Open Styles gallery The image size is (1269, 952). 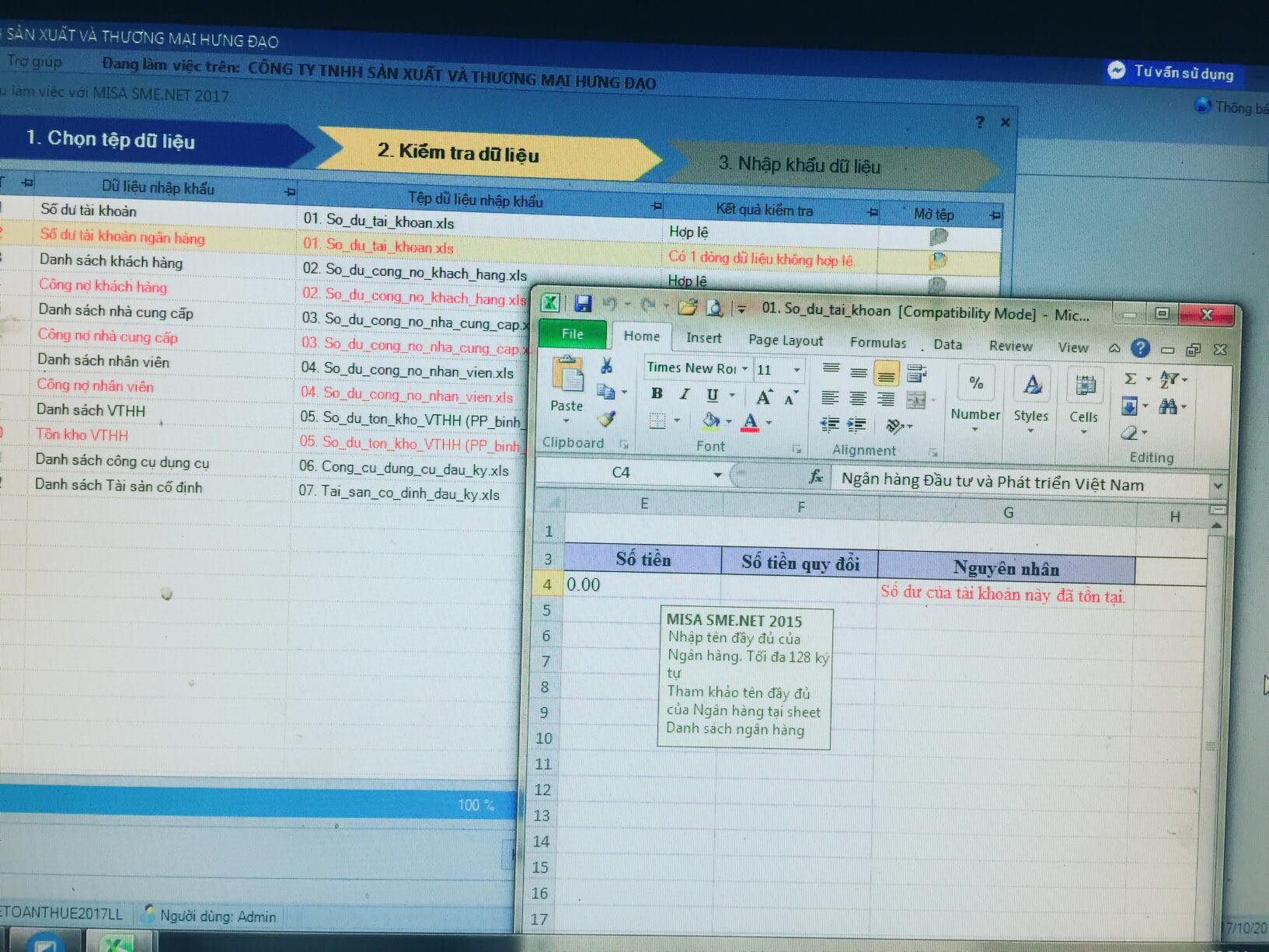point(1031,398)
